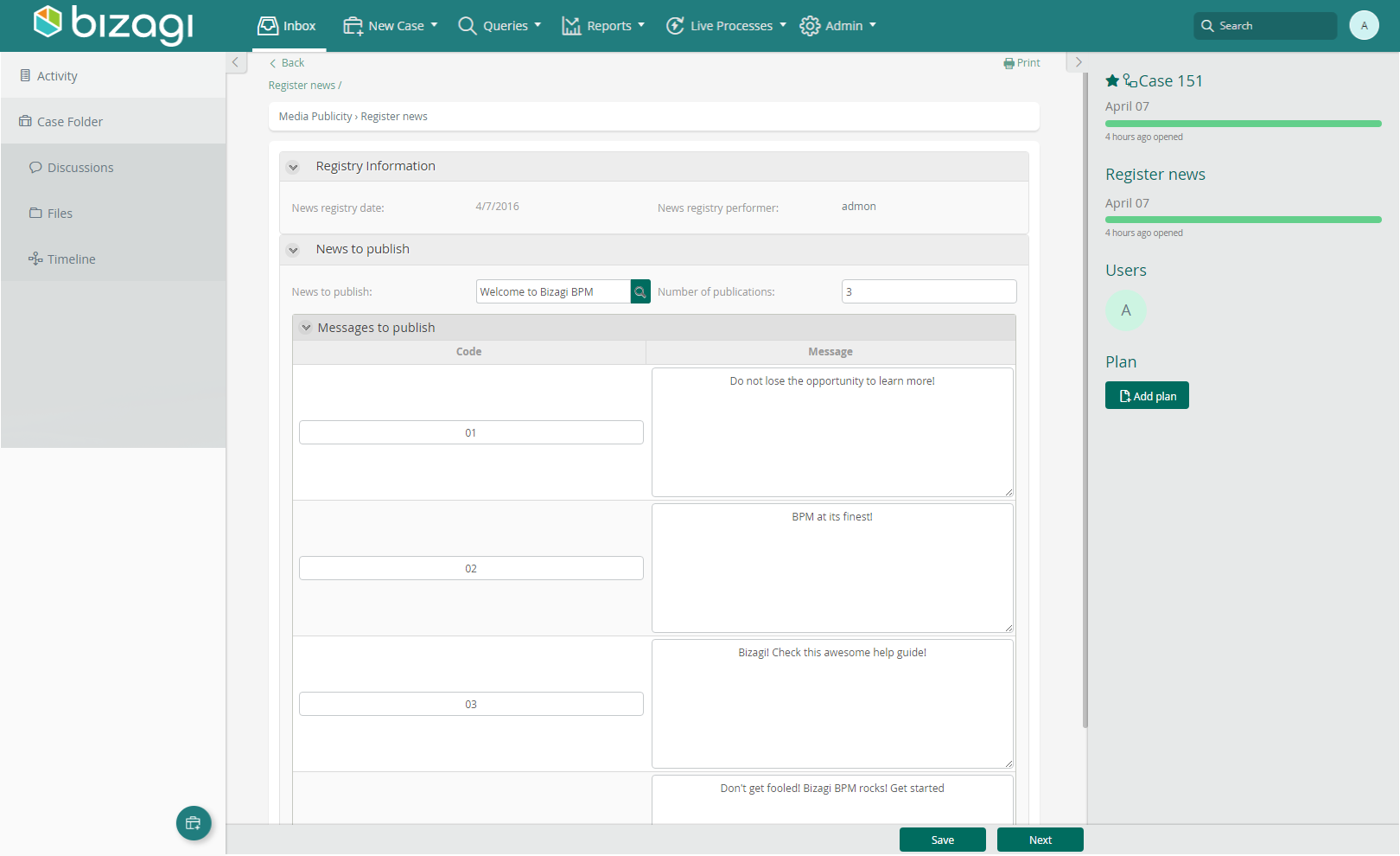The height and width of the screenshot is (856, 1400).
Task: Click the message 'Do not lose the opportunity'
Action: [832, 432]
